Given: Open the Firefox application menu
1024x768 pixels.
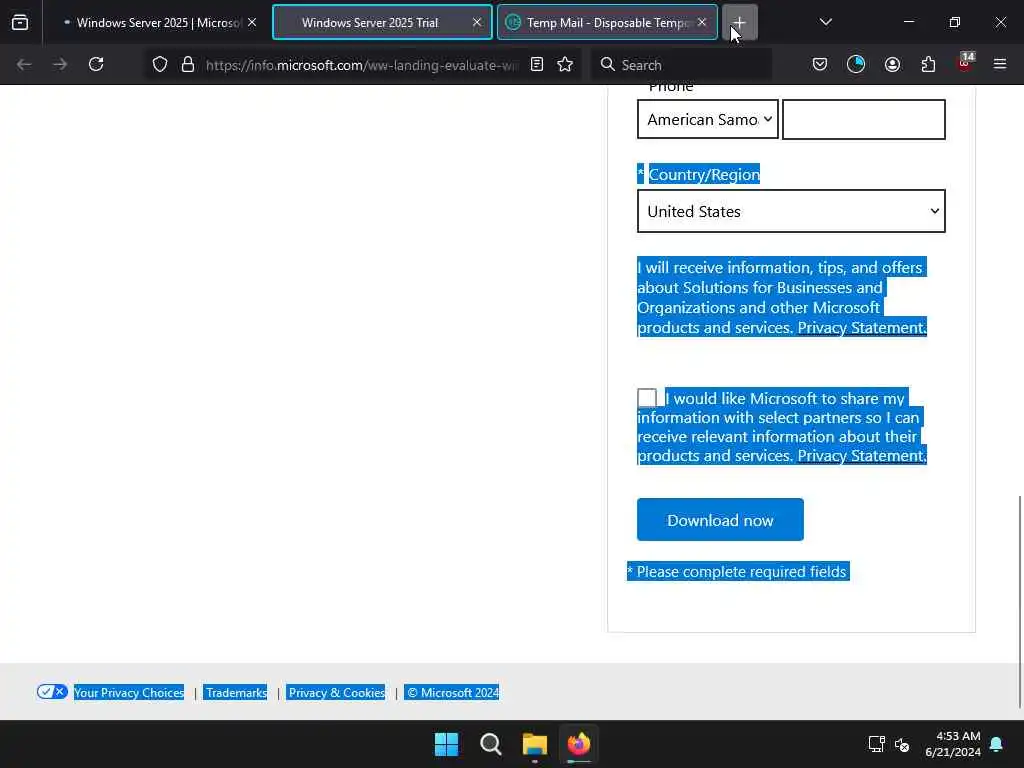Looking at the screenshot, I should tap(1000, 64).
